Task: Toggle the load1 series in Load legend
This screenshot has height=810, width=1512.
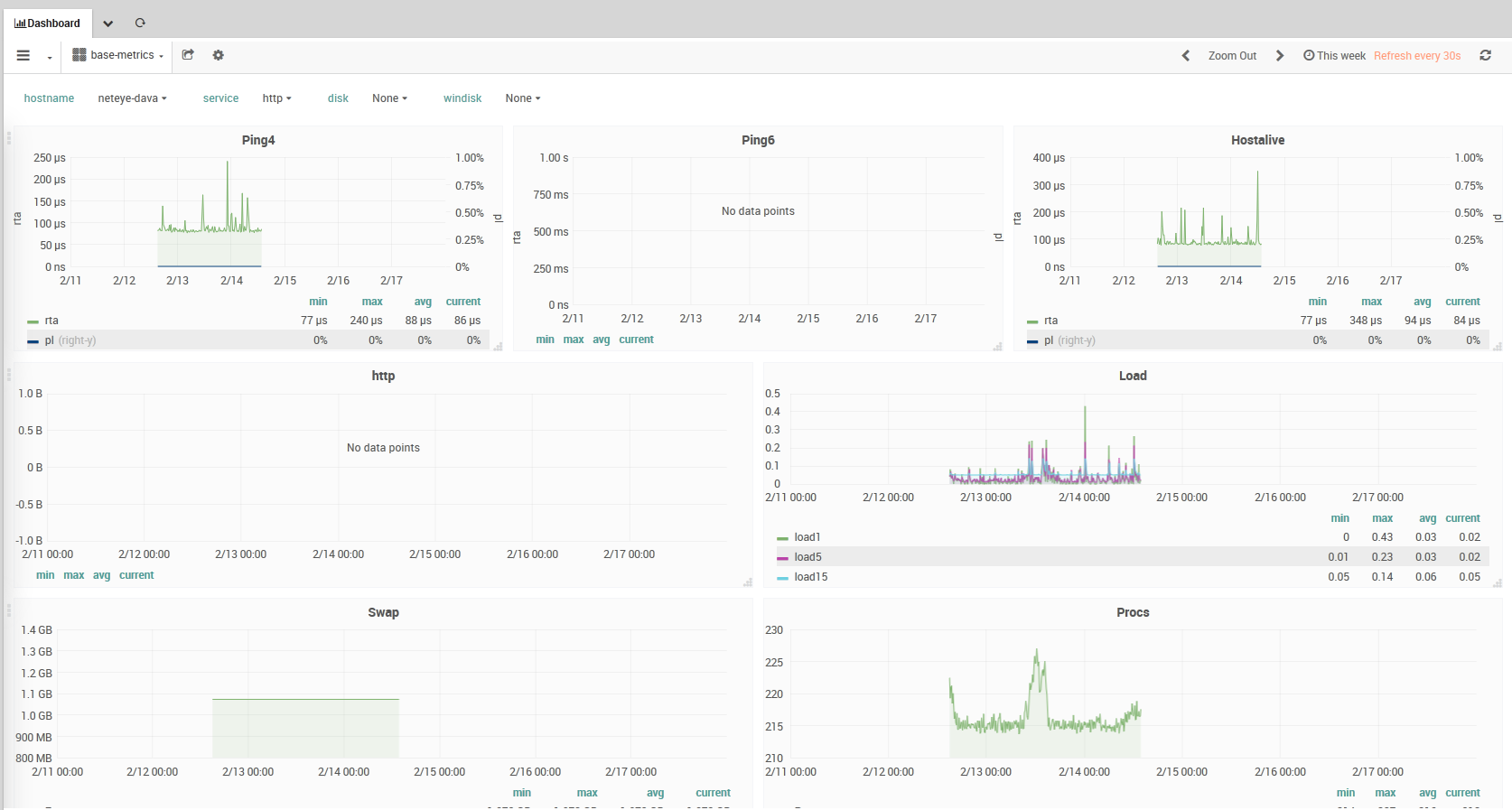Action: click(x=807, y=537)
